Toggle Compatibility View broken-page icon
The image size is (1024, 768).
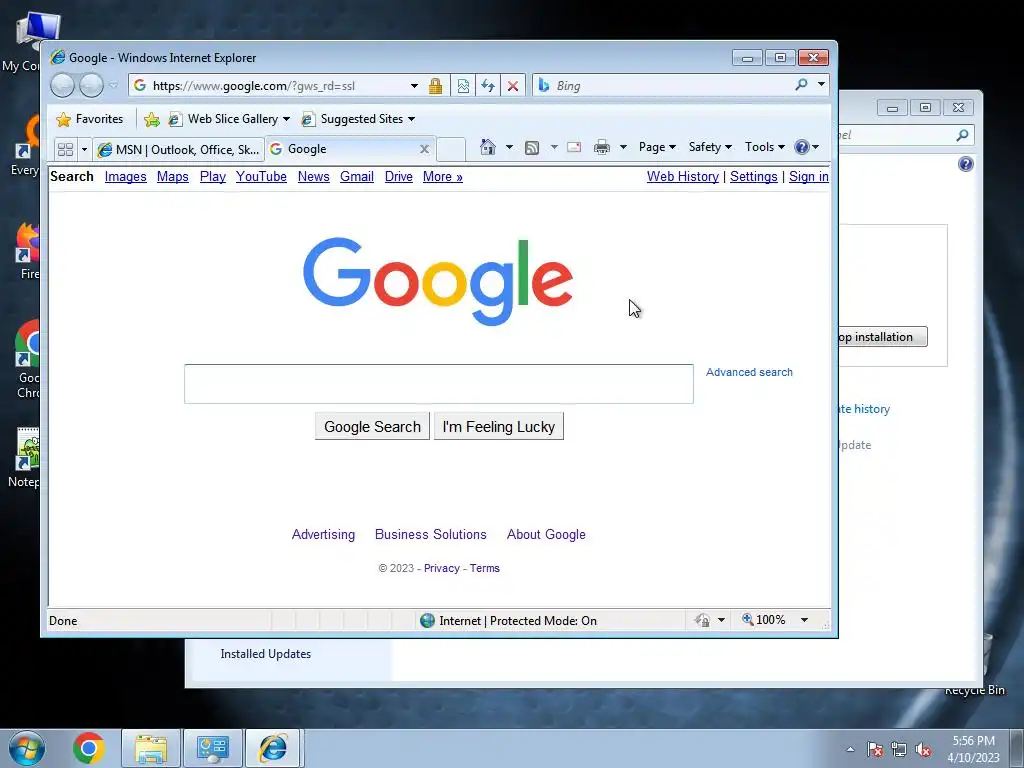(463, 86)
